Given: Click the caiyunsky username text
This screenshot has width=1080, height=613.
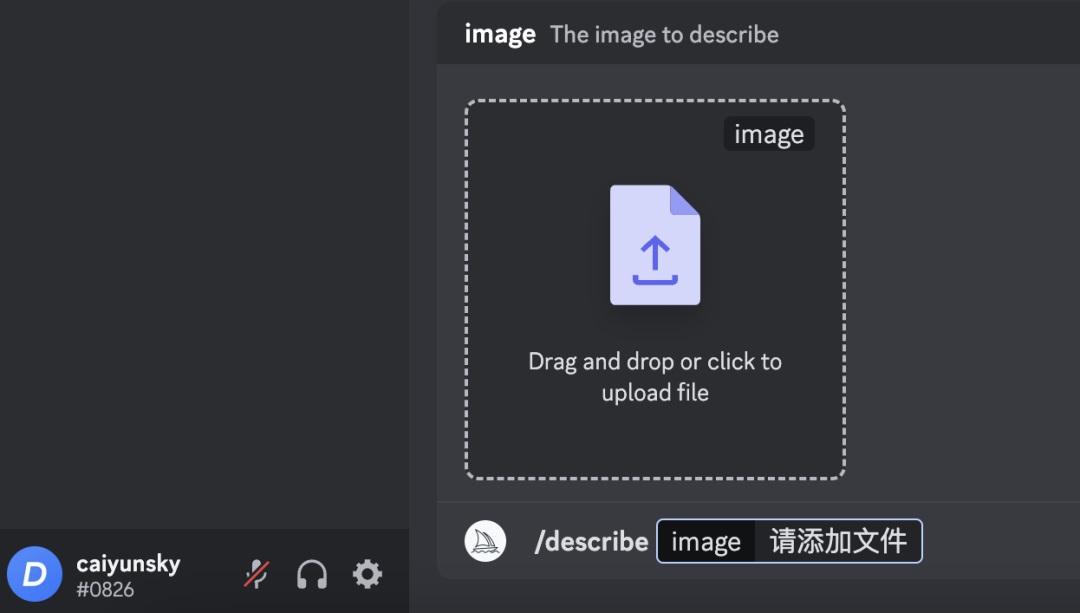Looking at the screenshot, I should tap(128, 562).
